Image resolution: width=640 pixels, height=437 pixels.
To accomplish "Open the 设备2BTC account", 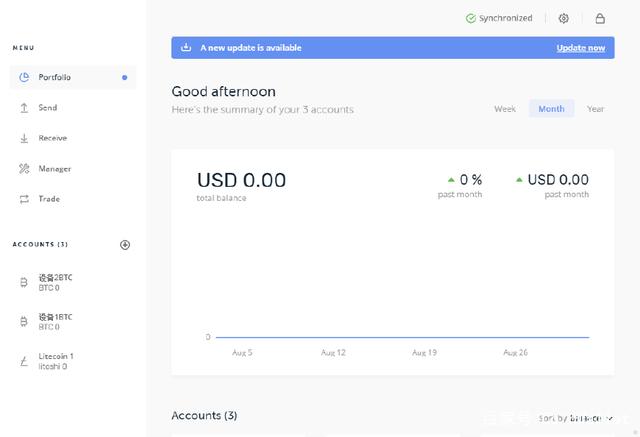I will point(55,282).
